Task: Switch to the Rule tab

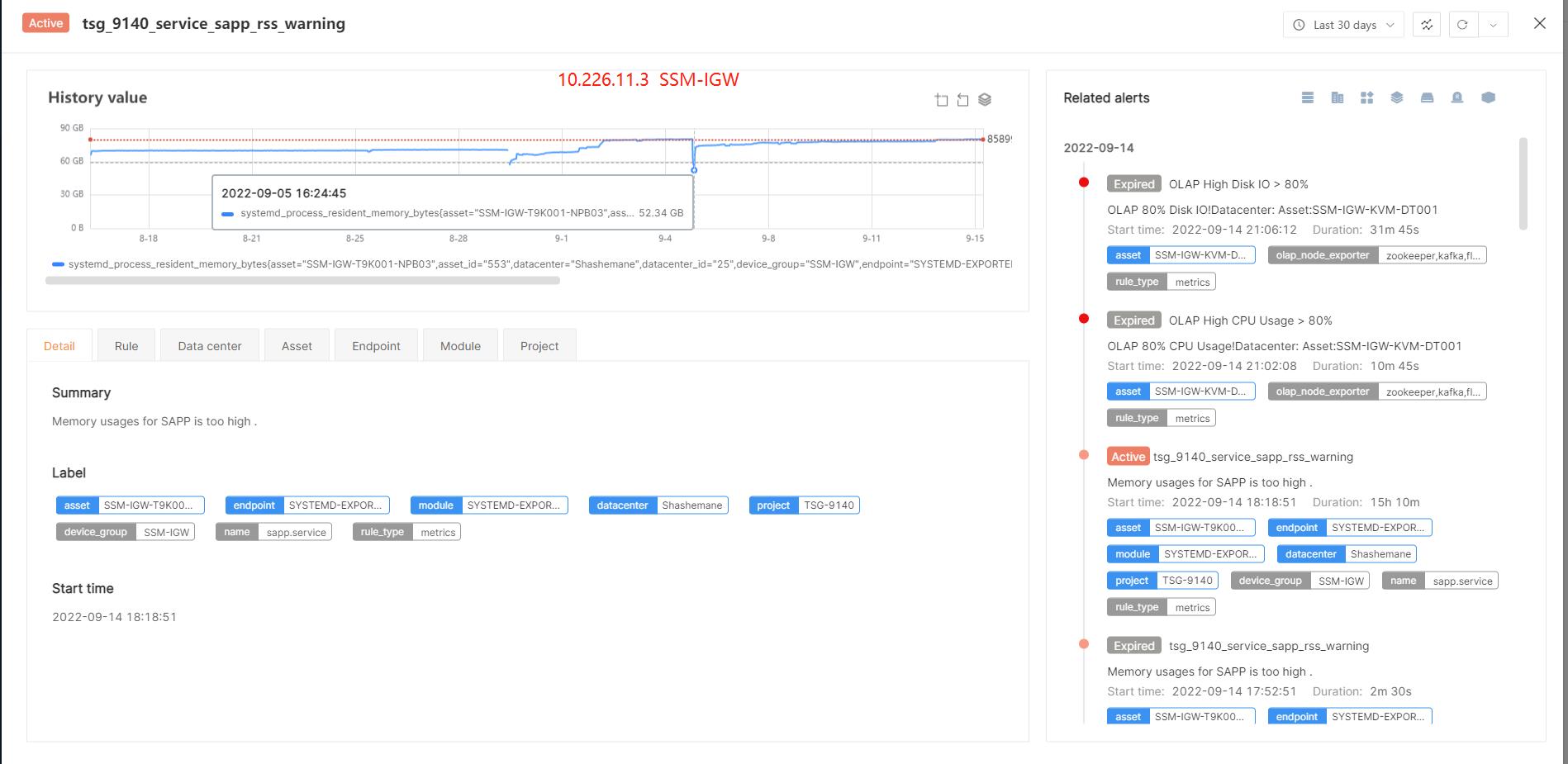Action: pos(126,346)
